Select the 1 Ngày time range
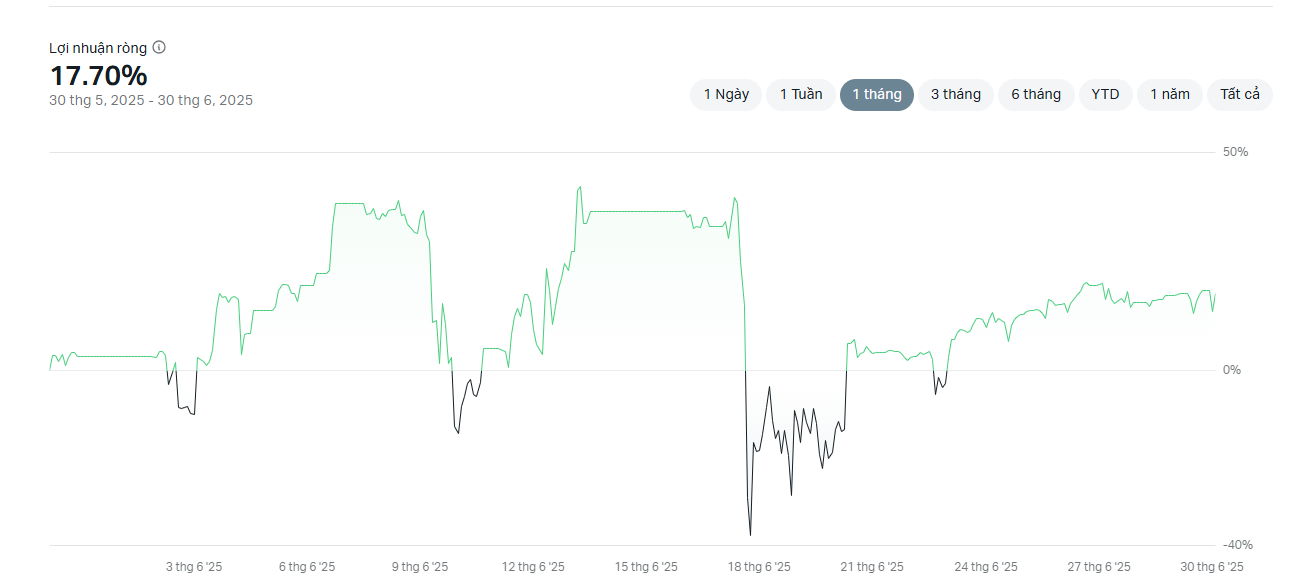Image resolution: width=1296 pixels, height=585 pixels. tap(726, 95)
